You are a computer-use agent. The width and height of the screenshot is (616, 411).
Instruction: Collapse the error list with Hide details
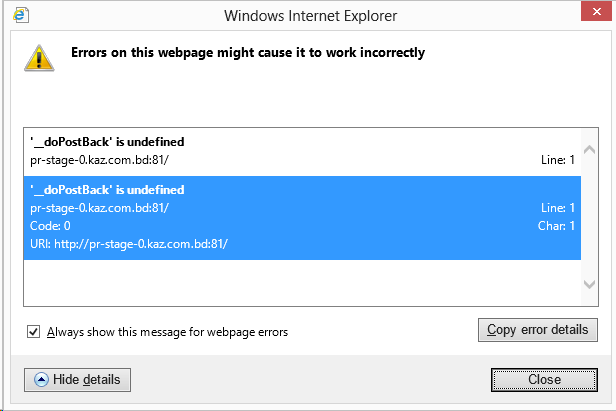(x=77, y=380)
